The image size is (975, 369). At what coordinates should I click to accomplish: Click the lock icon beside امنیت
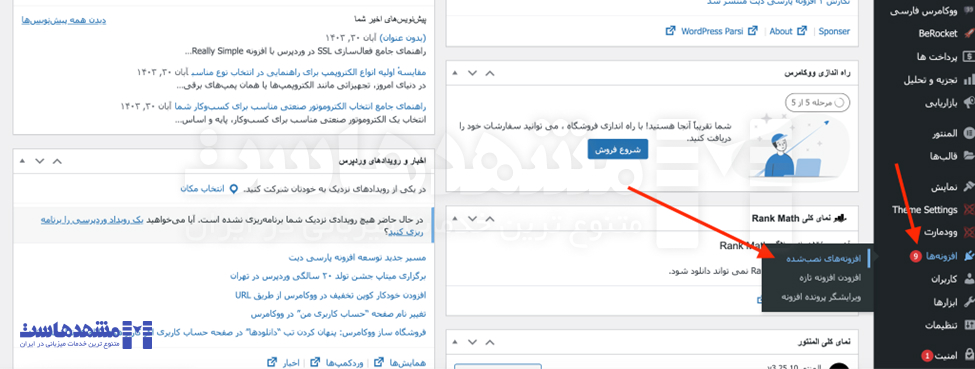969,355
